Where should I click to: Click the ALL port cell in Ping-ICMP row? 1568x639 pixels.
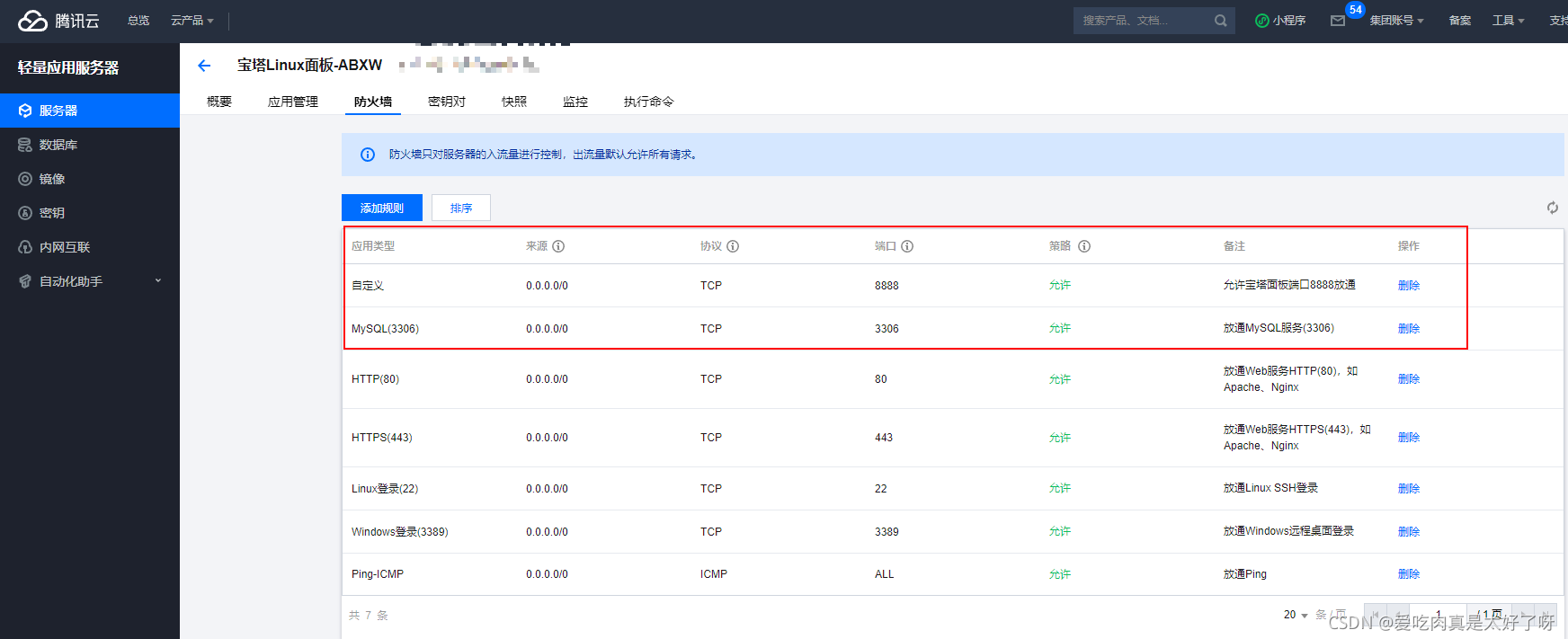pyautogui.click(x=885, y=574)
